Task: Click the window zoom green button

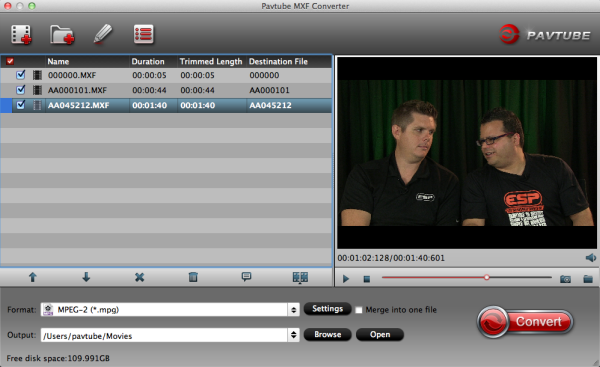Action: tap(32, 5)
